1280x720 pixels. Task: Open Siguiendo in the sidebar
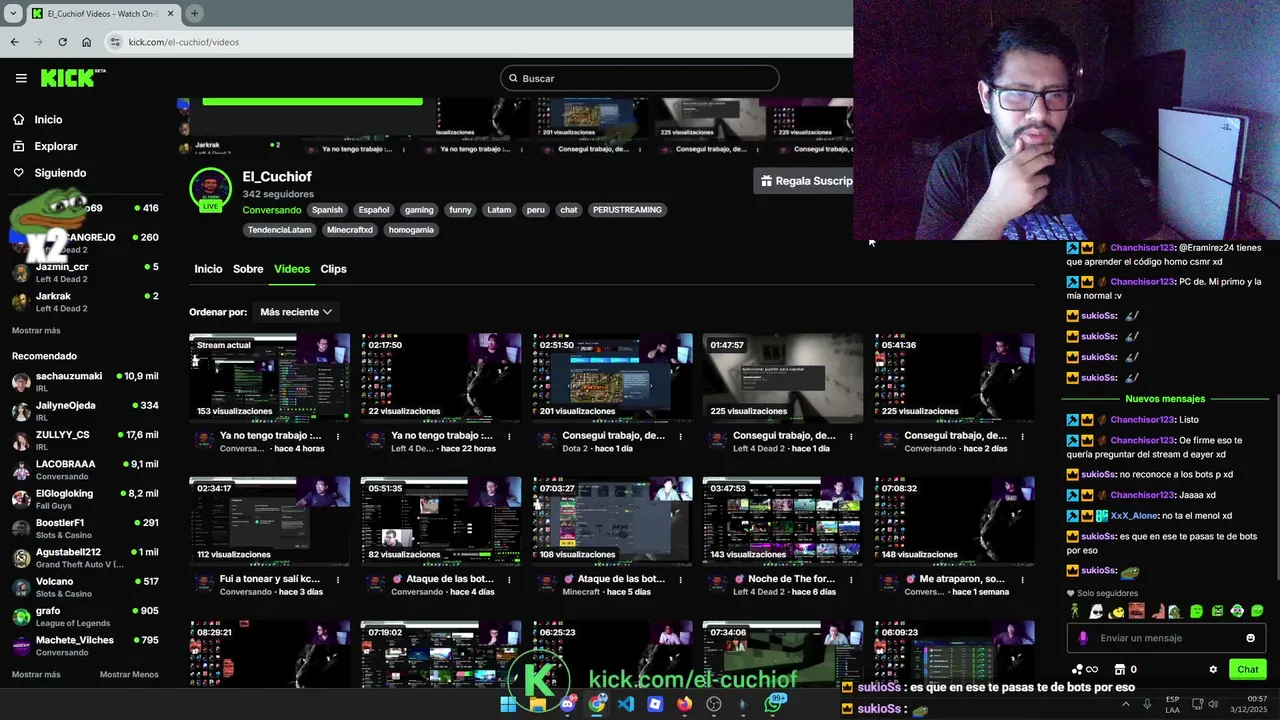point(60,173)
